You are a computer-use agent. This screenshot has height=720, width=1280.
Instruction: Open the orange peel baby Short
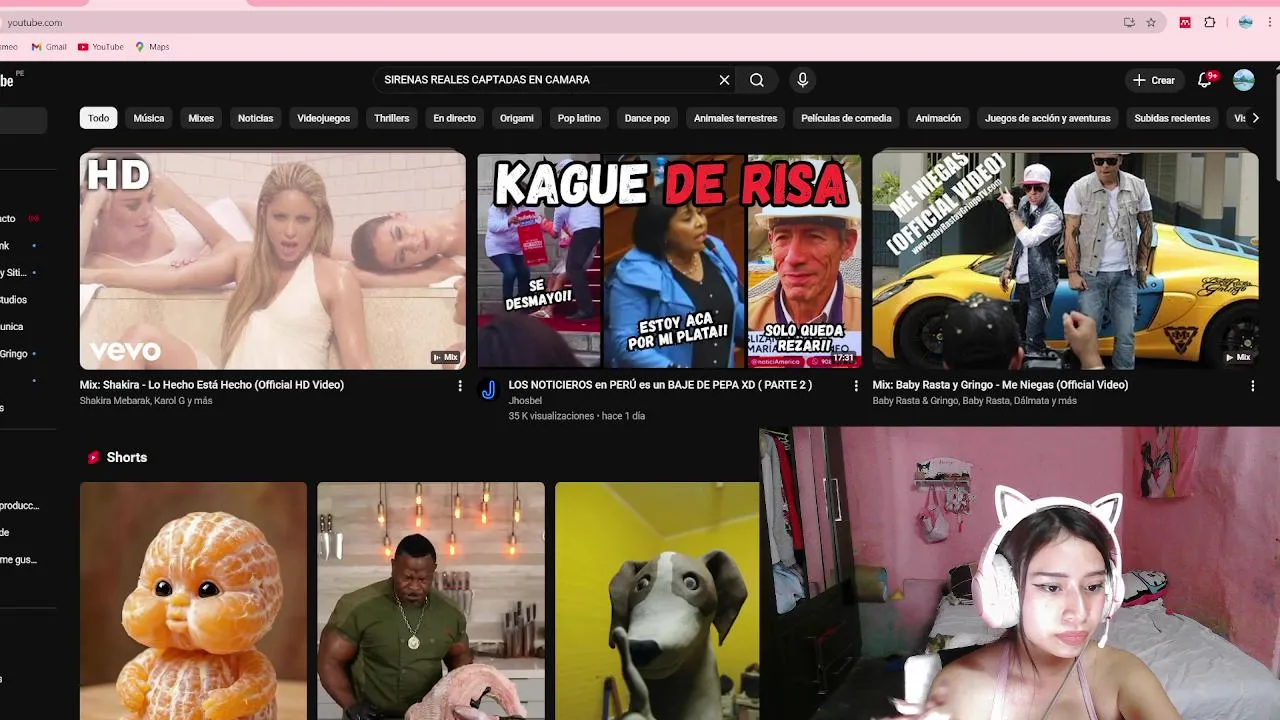click(194, 601)
